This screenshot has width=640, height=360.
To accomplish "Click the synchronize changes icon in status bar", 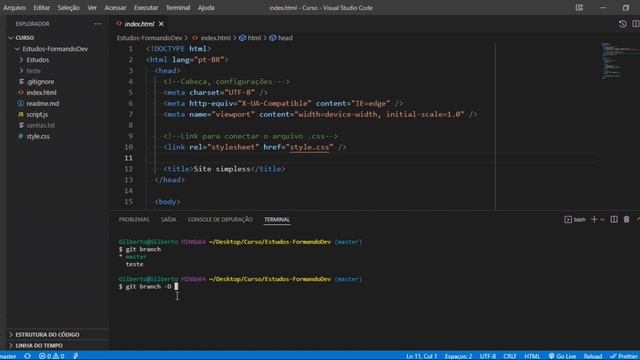I will pos(27,356).
